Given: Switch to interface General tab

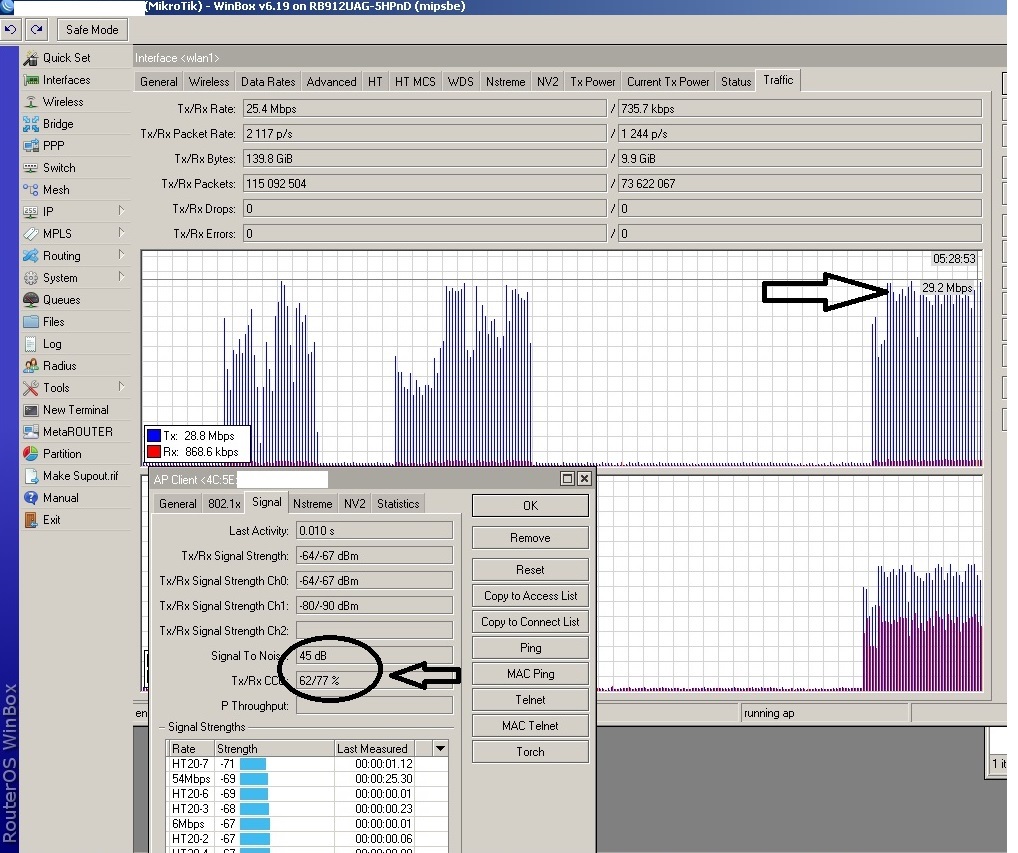Looking at the screenshot, I should click(x=158, y=82).
